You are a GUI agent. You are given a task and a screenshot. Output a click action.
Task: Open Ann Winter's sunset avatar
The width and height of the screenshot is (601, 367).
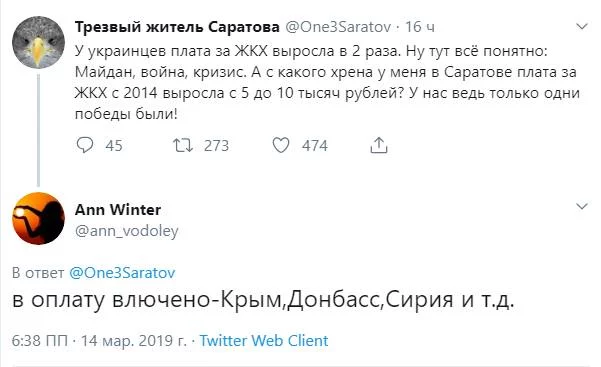(x=38, y=218)
